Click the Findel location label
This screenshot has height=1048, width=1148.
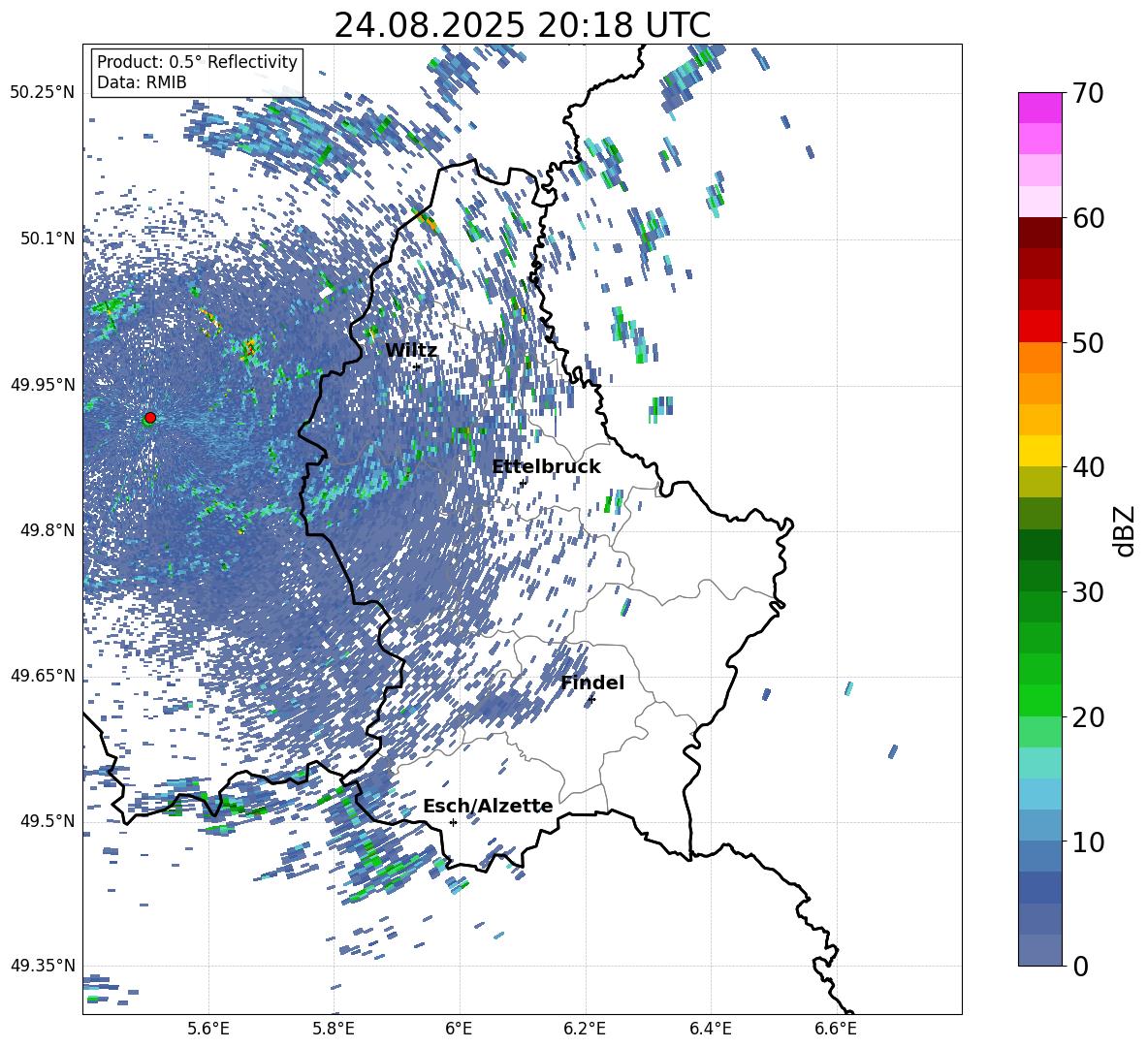pos(592,683)
